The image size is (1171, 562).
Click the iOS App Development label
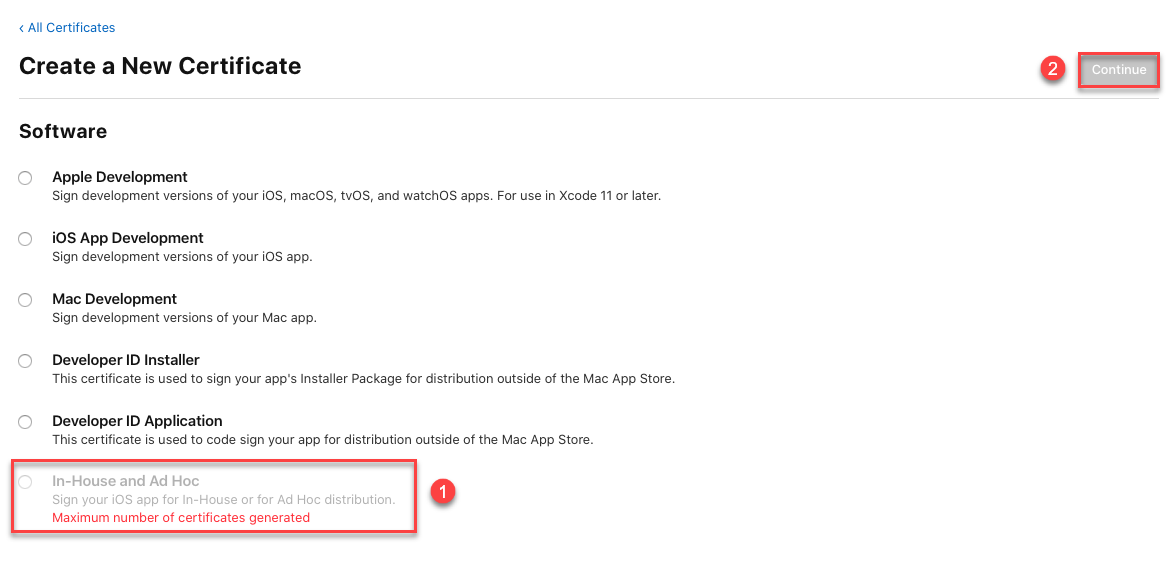click(128, 238)
